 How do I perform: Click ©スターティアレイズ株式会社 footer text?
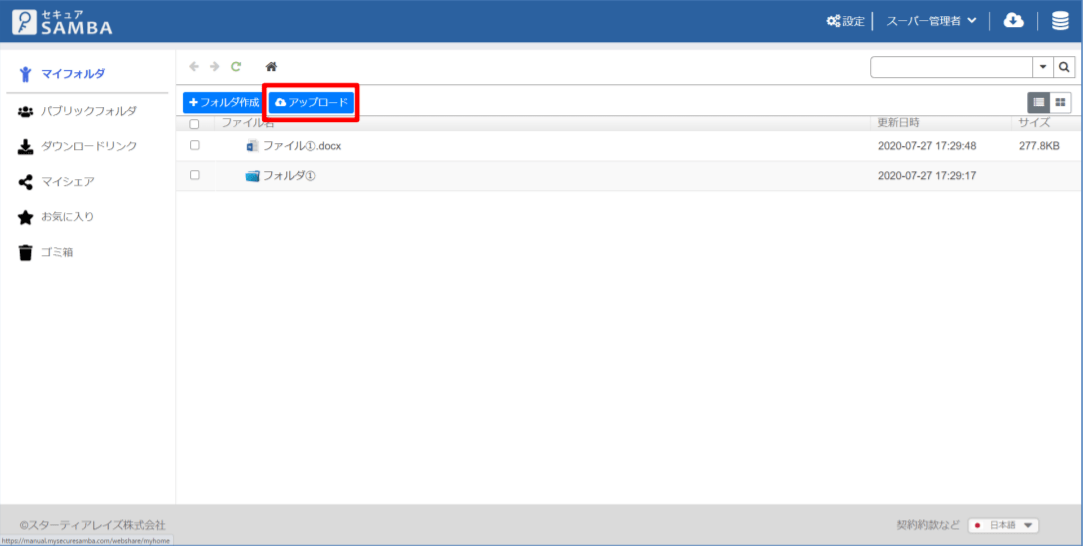(93, 525)
